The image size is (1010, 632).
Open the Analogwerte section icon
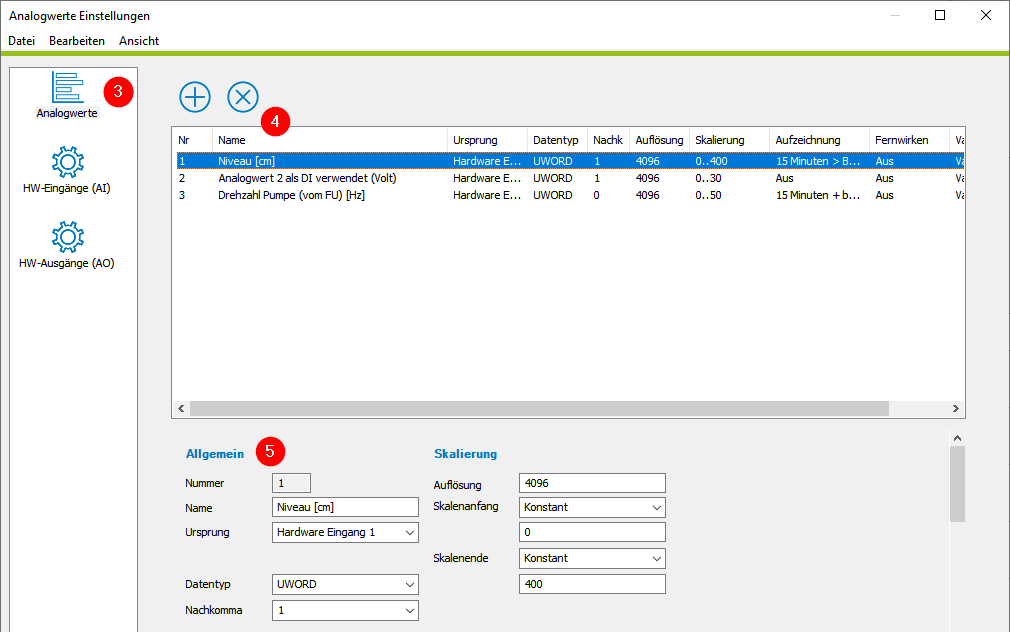pos(68,88)
